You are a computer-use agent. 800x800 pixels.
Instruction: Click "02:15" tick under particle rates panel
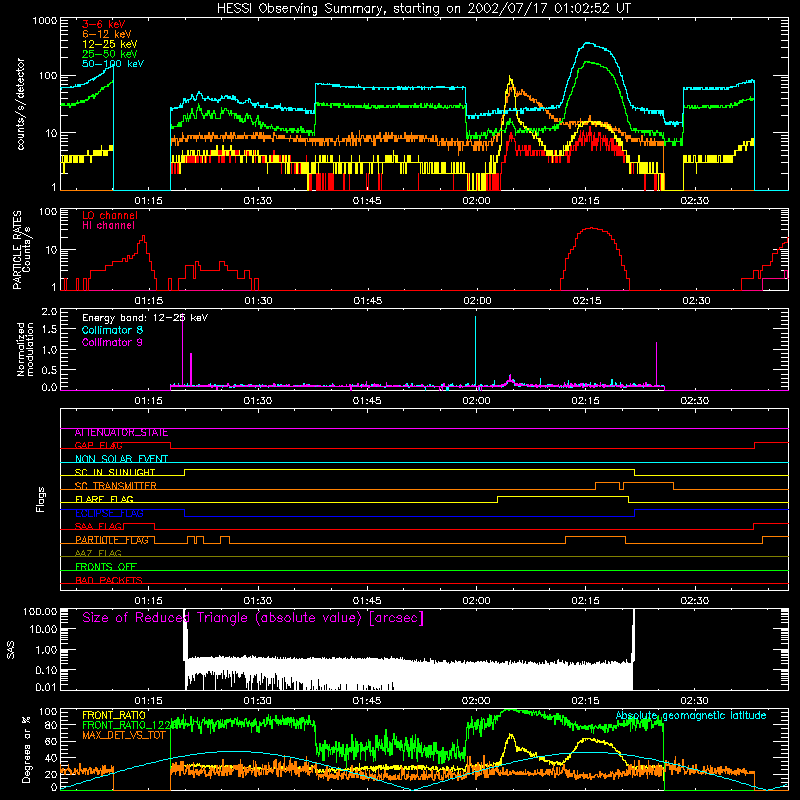pyautogui.click(x=587, y=301)
